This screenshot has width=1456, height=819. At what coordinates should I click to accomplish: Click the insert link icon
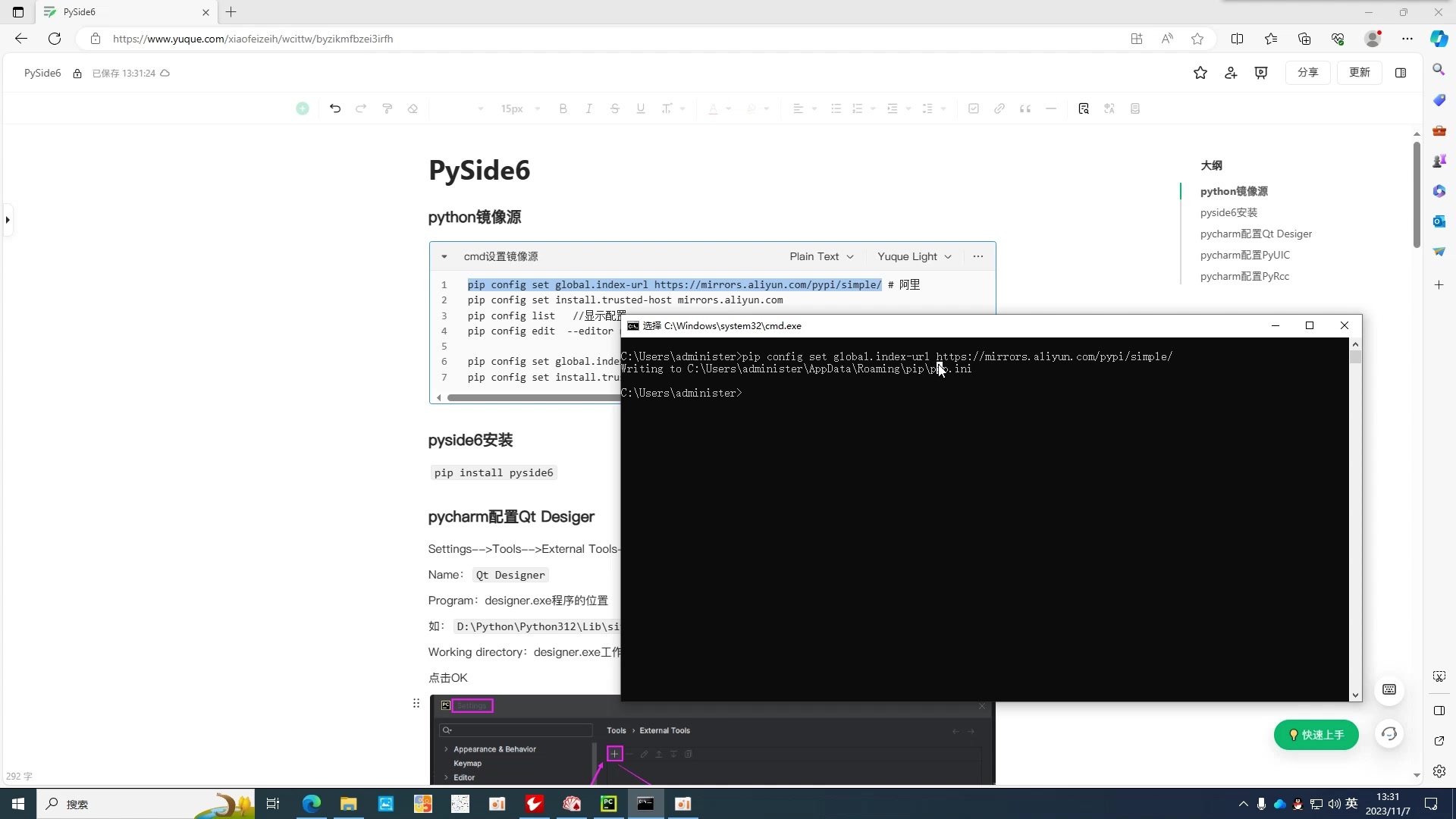click(998, 108)
